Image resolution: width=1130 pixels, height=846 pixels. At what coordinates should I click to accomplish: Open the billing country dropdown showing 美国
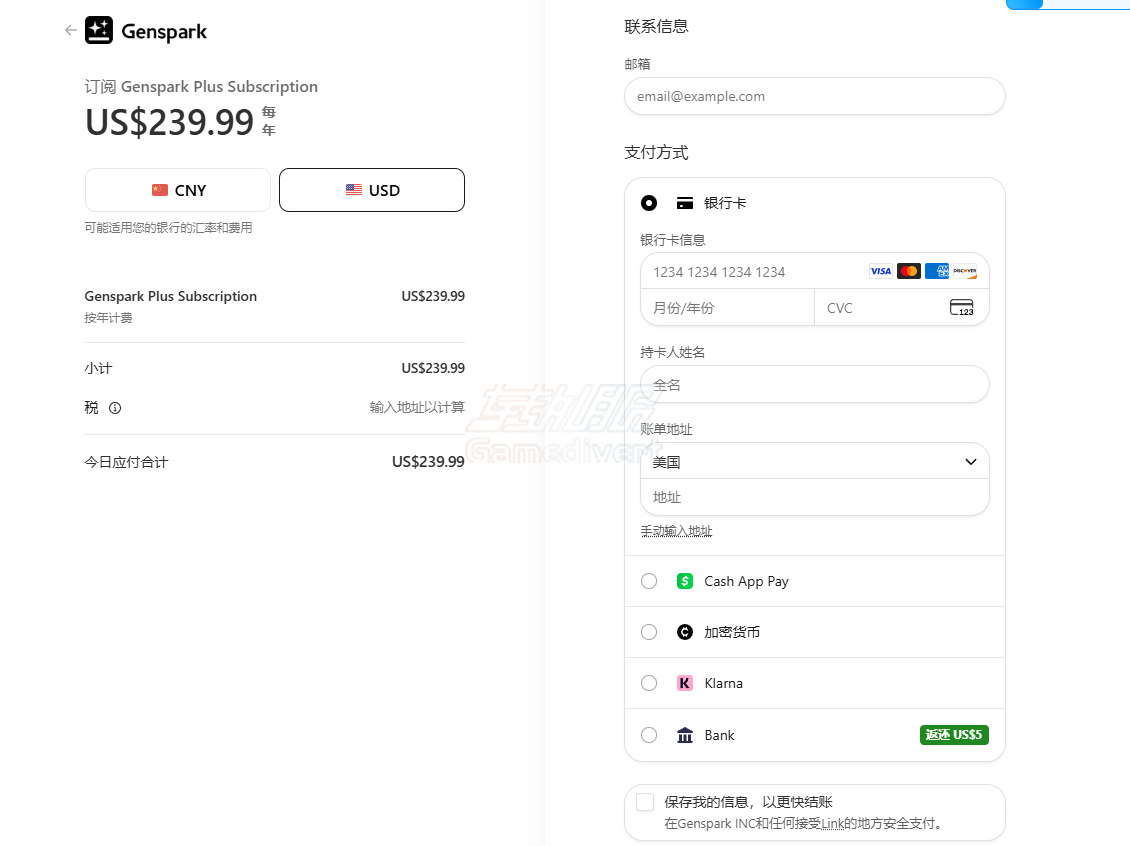(814, 462)
